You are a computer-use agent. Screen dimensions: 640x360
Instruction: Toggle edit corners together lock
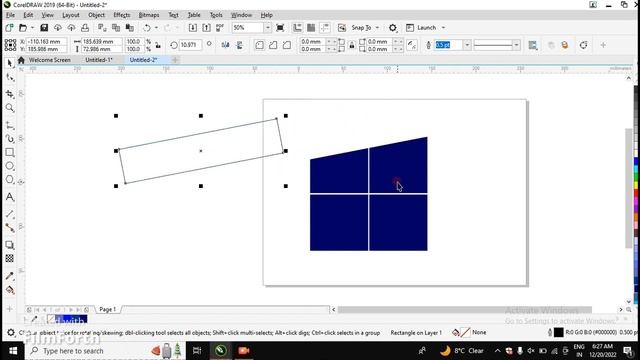pos(351,45)
